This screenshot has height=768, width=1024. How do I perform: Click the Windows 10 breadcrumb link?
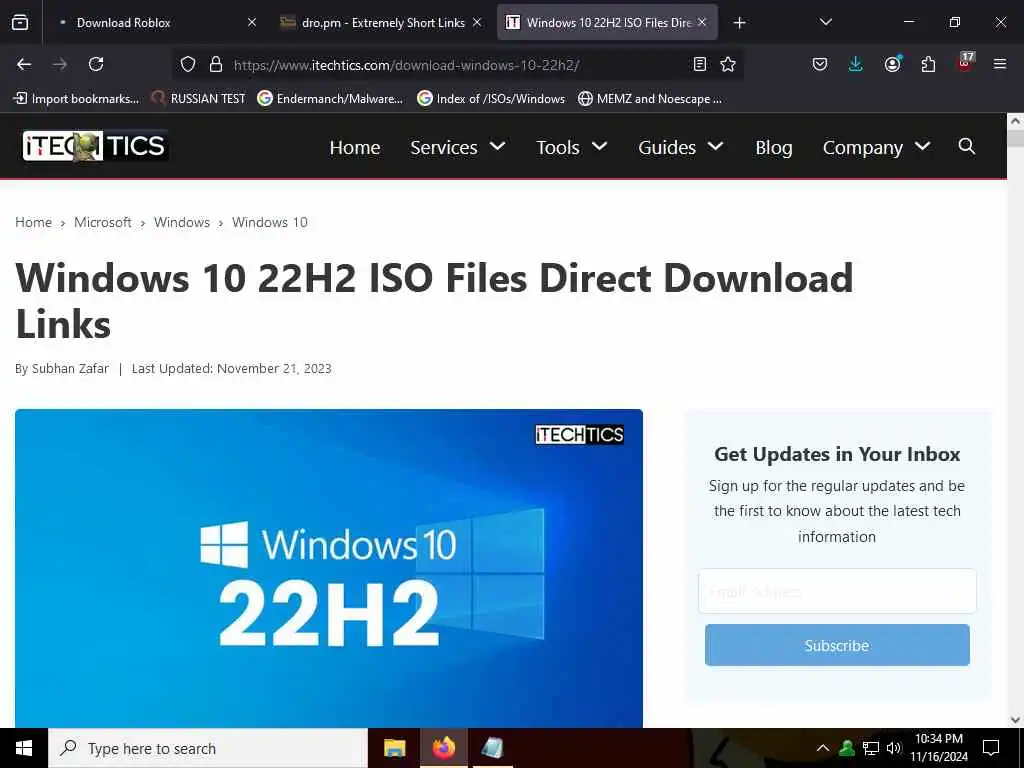click(x=270, y=222)
